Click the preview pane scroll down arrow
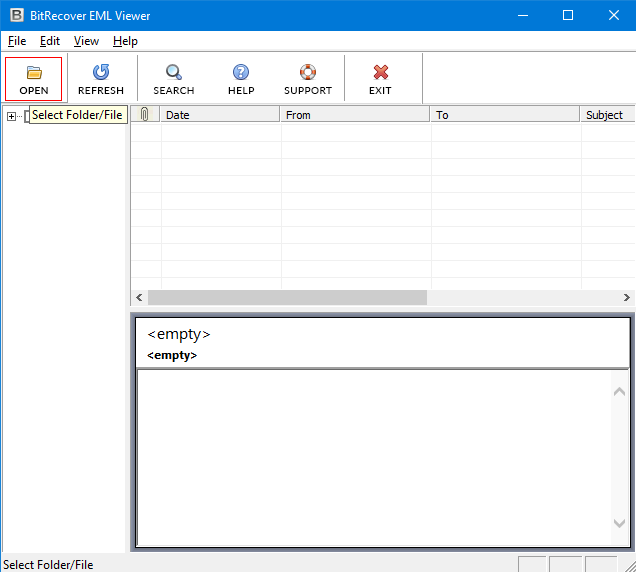 tap(619, 523)
